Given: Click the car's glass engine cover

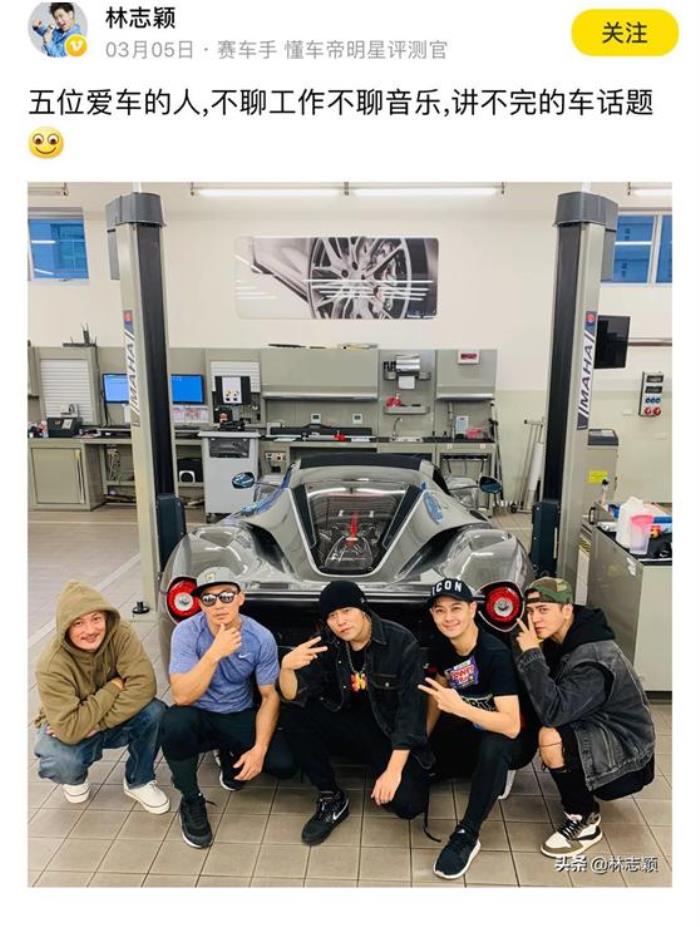Looking at the screenshot, I should coord(354,527).
